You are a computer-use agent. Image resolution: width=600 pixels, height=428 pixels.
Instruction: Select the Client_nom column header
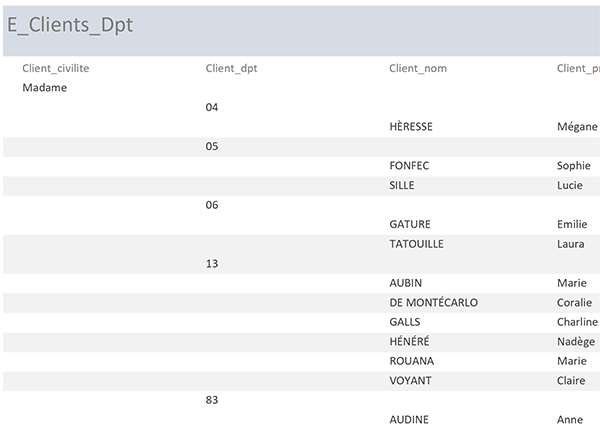click(418, 68)
